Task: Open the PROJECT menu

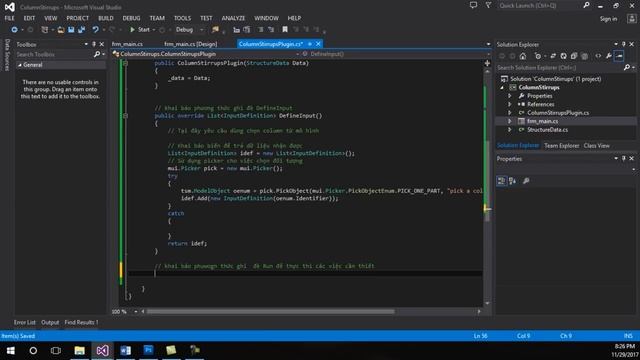Action: pos(78,18)
